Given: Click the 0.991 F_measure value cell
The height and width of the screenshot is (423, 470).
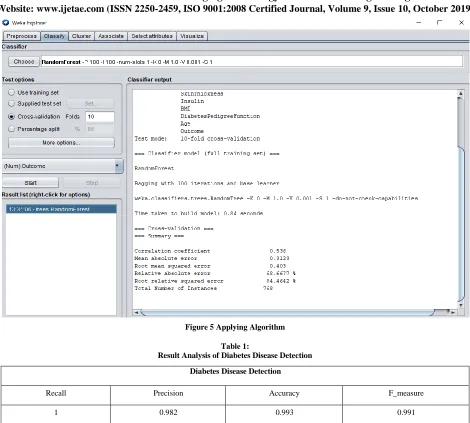Looking at the screenshot, I should (x=406, y=413).
